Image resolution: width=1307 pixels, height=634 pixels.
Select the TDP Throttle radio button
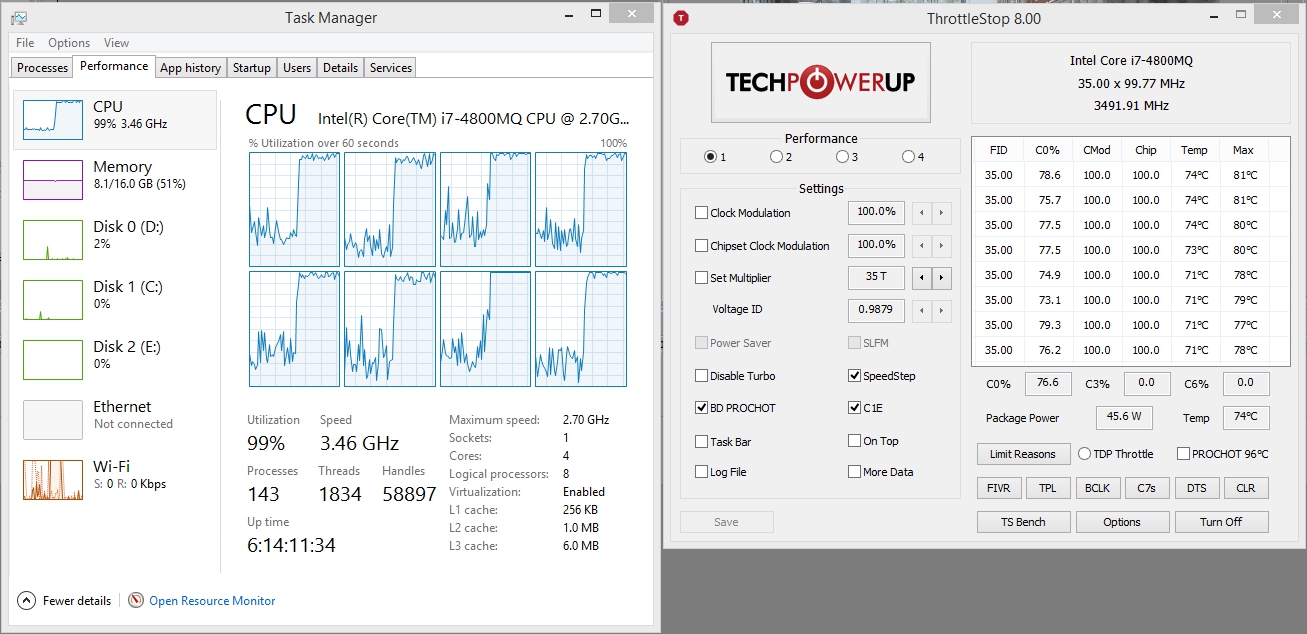[1084, 454]
